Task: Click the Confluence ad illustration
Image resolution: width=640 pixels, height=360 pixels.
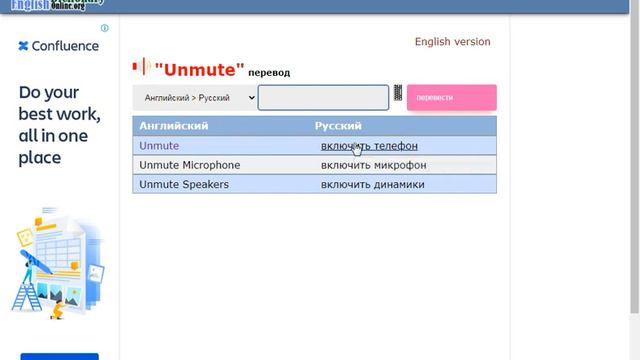Action: 58,263
